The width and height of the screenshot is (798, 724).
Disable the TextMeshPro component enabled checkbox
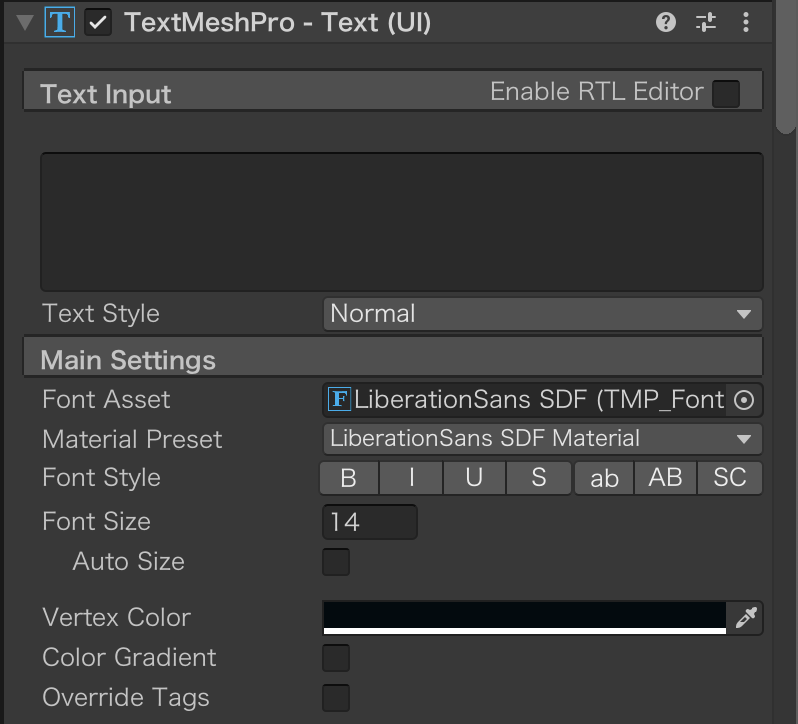tap(98, 22)
